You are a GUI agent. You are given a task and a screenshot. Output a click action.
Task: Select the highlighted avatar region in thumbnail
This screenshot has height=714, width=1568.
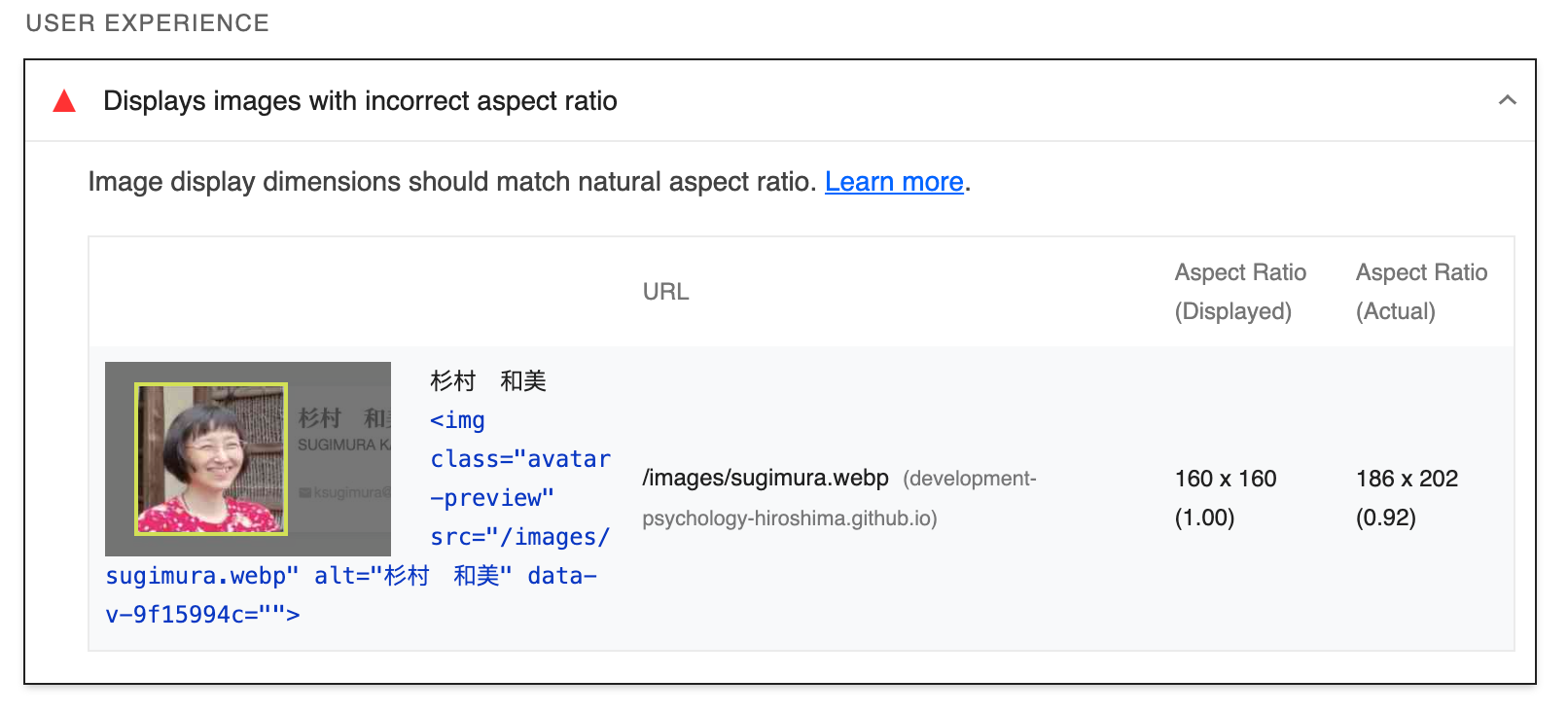[210, 459]
